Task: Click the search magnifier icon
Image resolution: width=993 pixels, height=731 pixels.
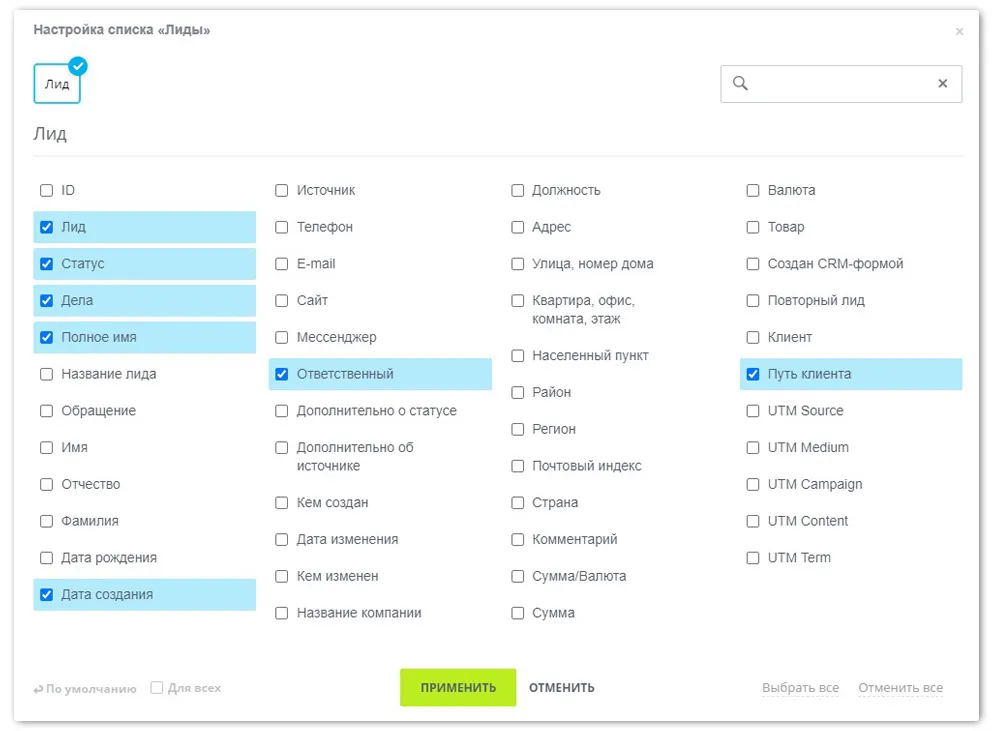Action: [740, 83]
